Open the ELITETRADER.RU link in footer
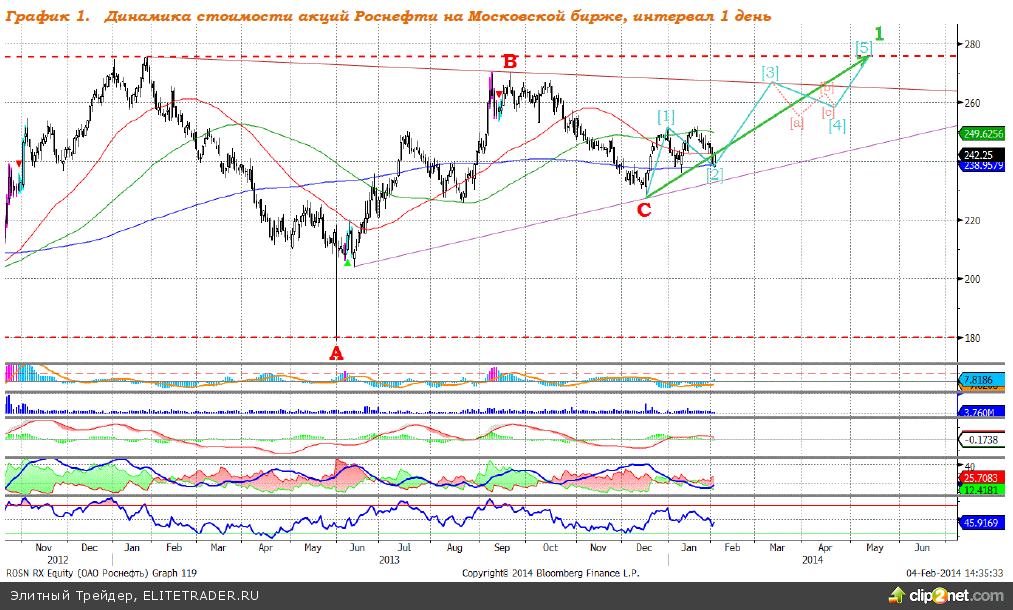1013x610 pixels. tap(200, 595)
